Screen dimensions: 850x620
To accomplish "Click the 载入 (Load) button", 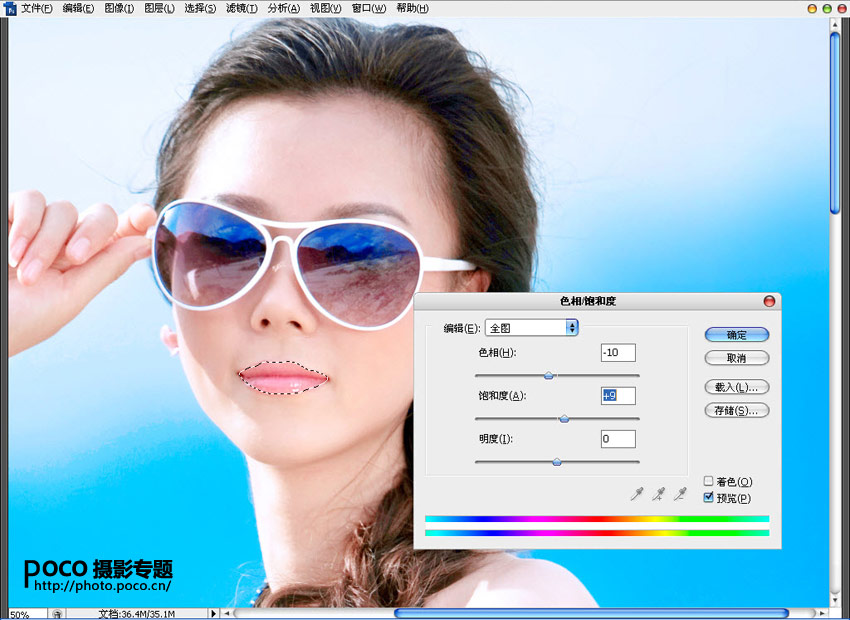I will tap(736, 386).
